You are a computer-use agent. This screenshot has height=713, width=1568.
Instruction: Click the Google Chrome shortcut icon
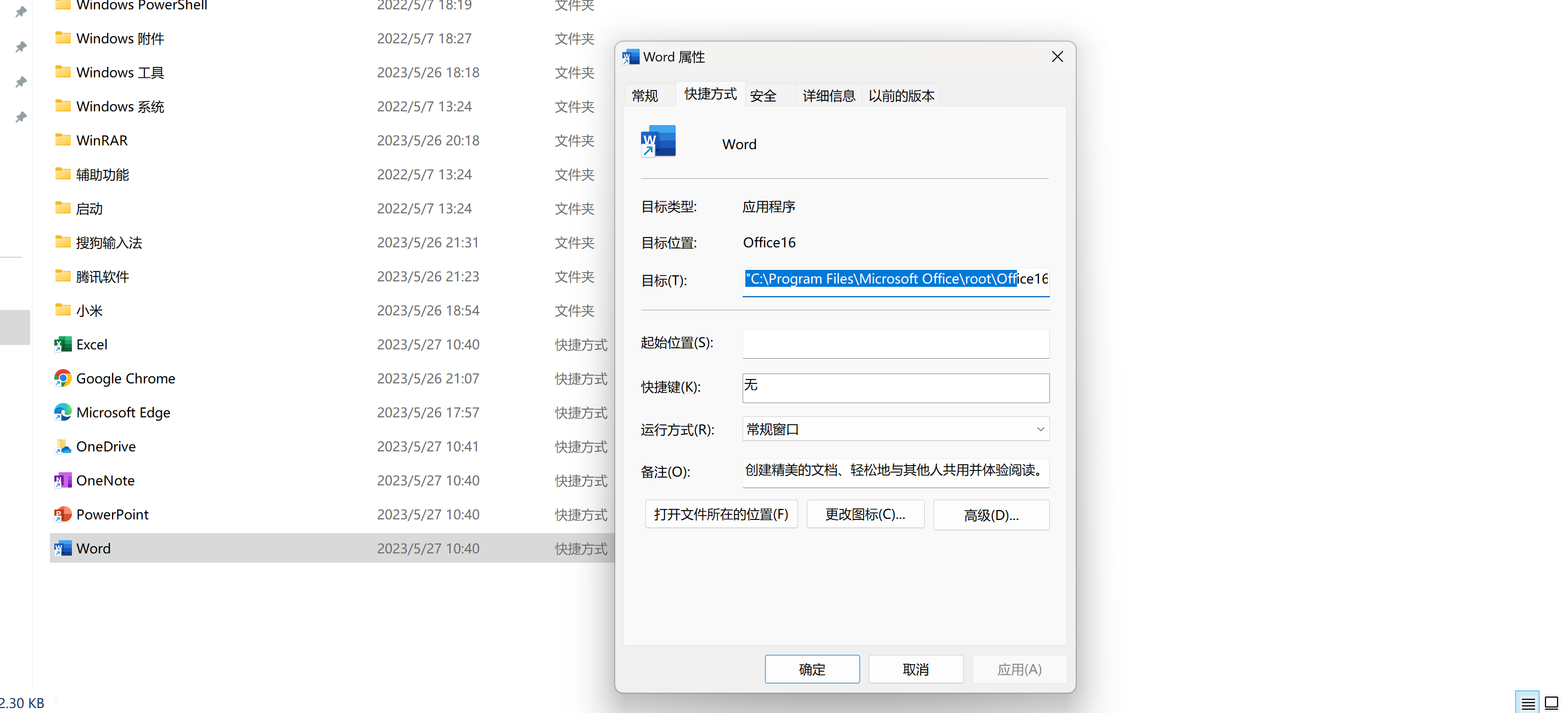click(63, 378)
